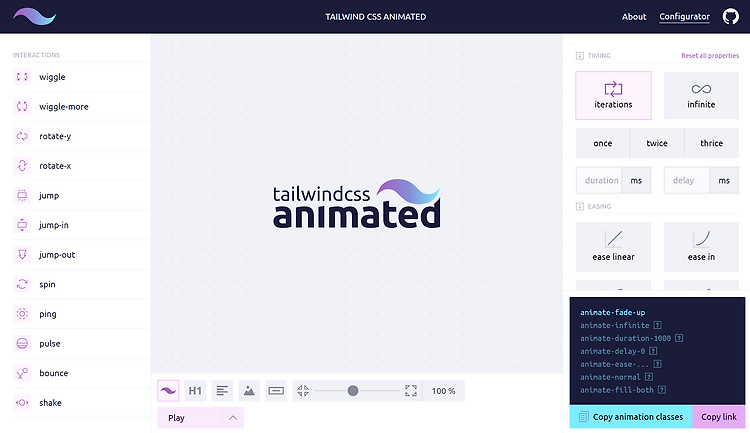Open the Configurator page

coord(684,17)
